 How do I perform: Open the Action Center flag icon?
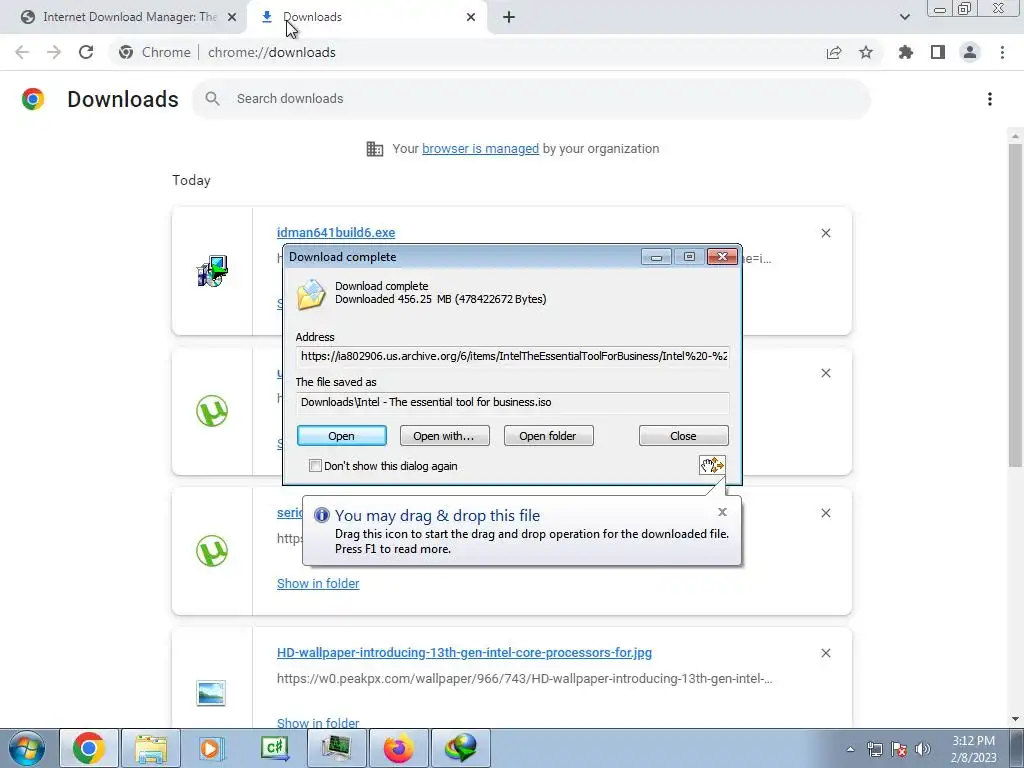[899, 749]
